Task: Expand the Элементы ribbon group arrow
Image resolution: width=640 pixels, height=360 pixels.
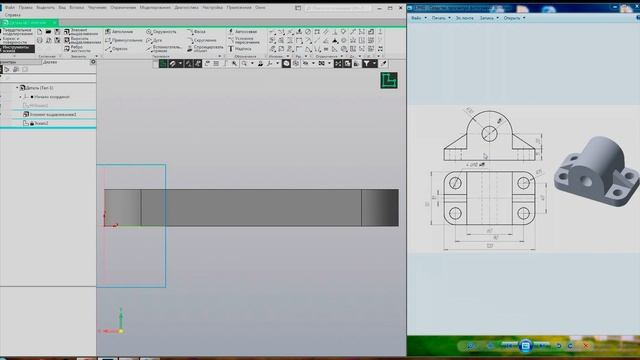Action: 97,56
